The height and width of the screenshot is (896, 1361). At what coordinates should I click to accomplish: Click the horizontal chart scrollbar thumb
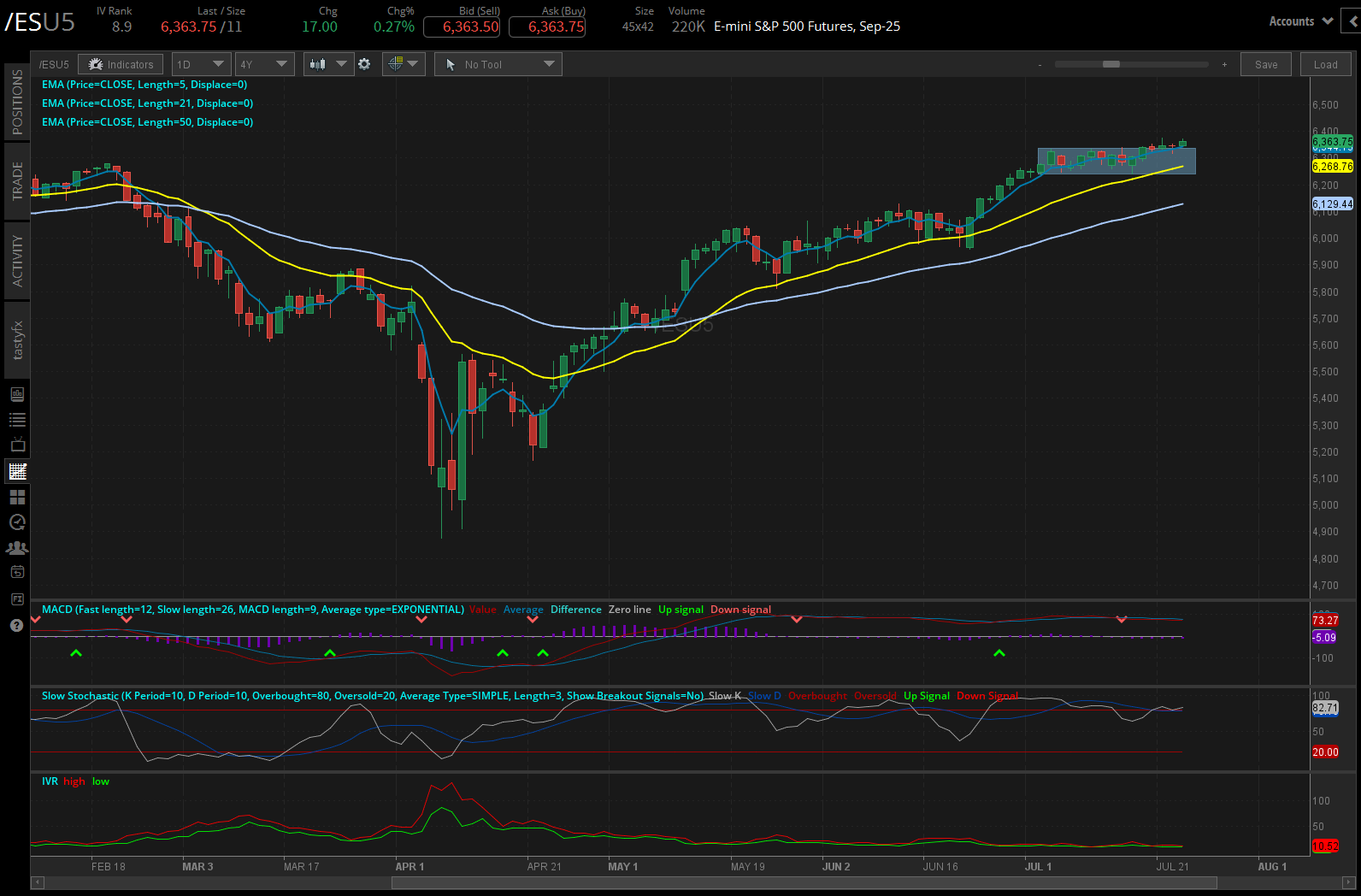[804, 882]
